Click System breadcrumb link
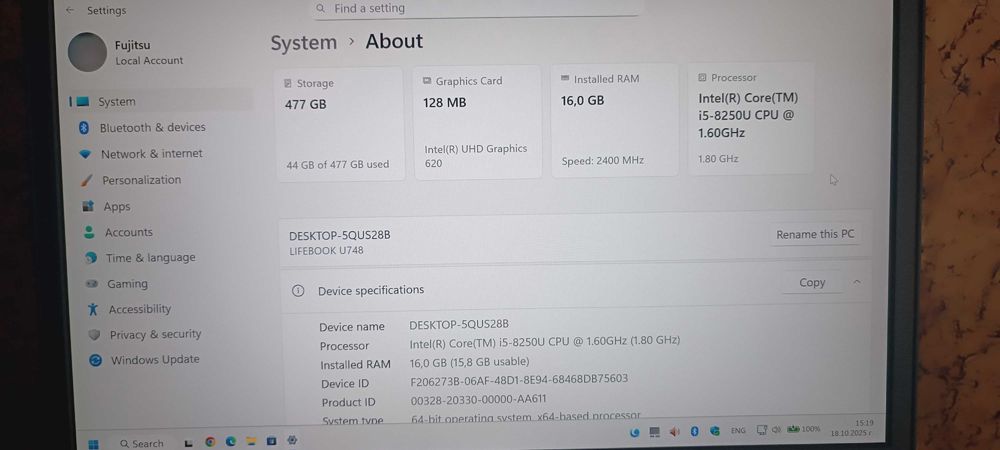This screenshot has height=450, width=1000. [304, 43]
